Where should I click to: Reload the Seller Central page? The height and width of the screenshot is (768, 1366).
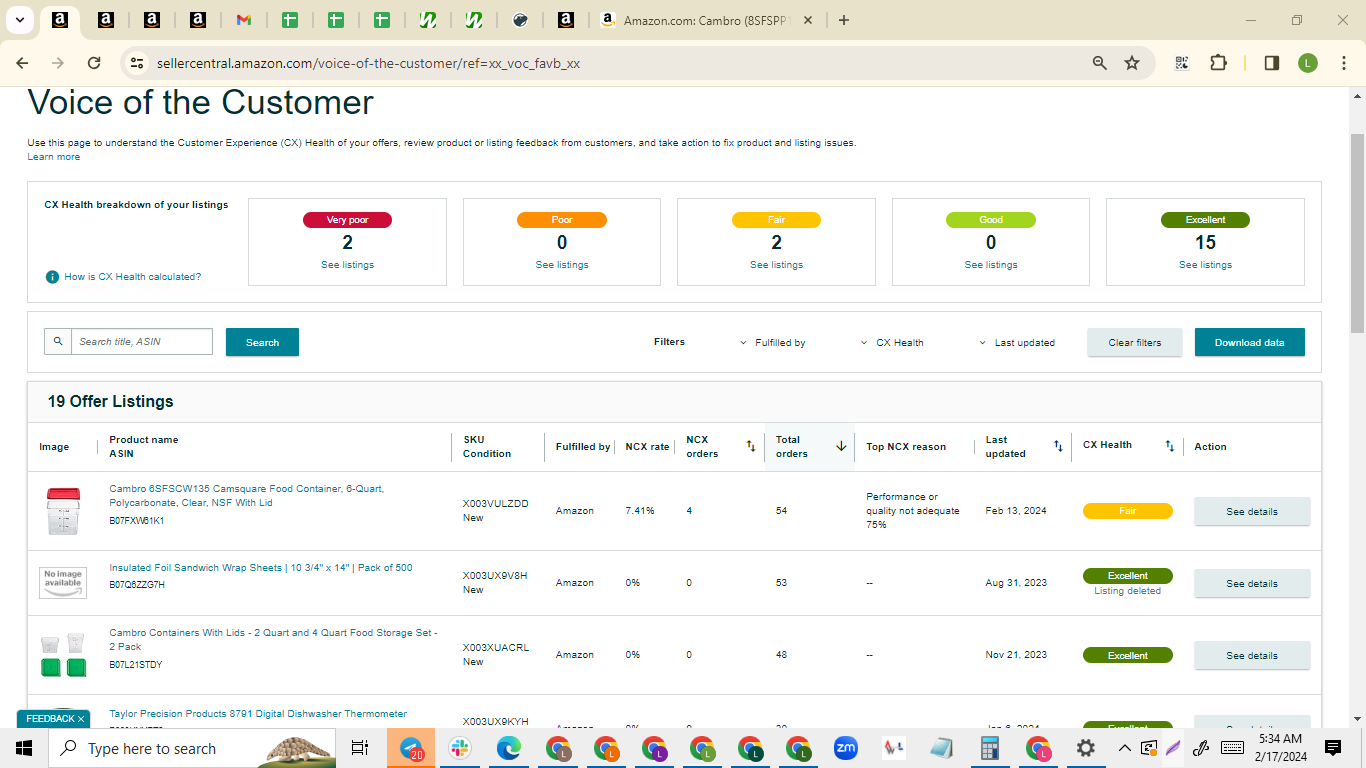click(x=94, y=63)
